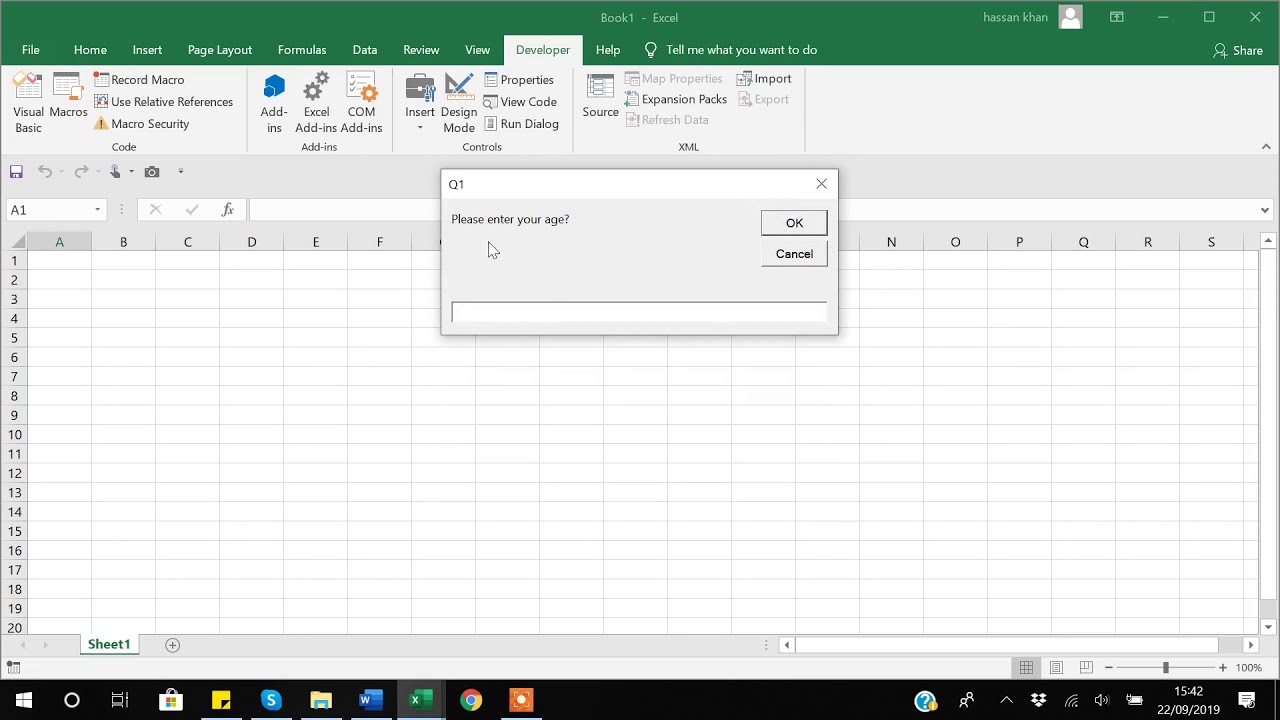Customize Quick Access Toolbar dropdown
The width and height of the screenshot is (1280, 720).
[181, 171]
